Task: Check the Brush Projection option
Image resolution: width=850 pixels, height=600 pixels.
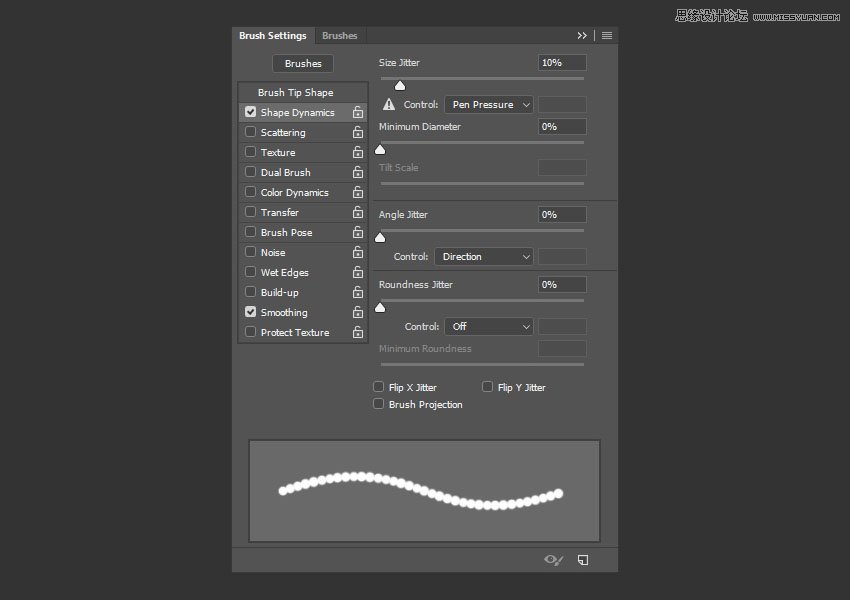Action: 379,404
